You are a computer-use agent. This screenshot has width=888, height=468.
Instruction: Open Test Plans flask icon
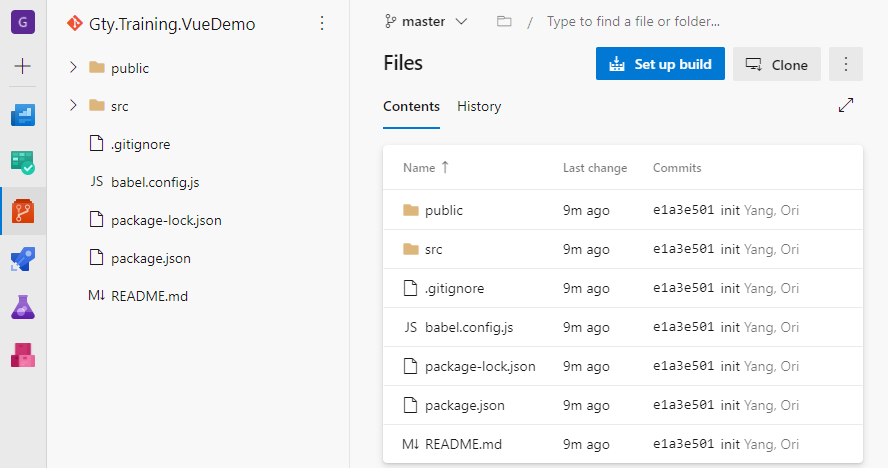click(x=23, y=307)
